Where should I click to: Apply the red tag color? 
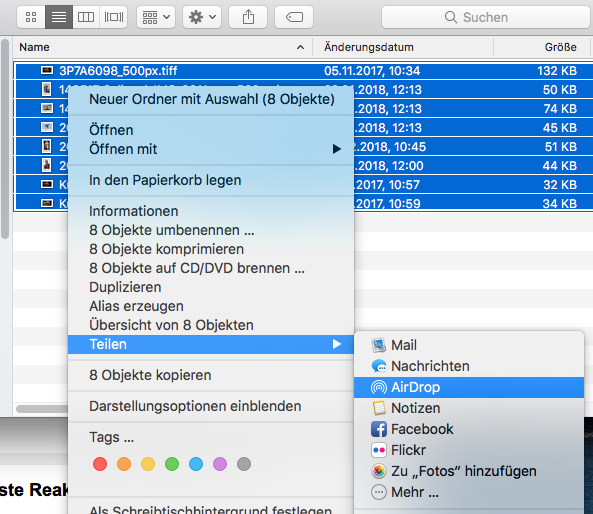click(100, 464)
